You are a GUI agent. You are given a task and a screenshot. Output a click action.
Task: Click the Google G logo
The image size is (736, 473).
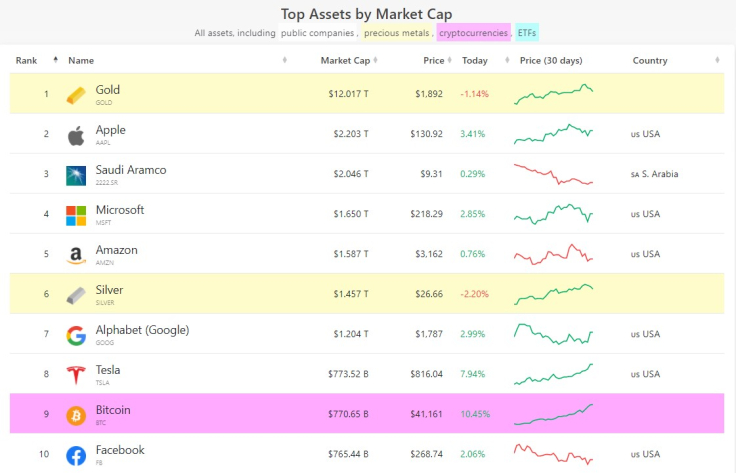(x=76, y=336)
